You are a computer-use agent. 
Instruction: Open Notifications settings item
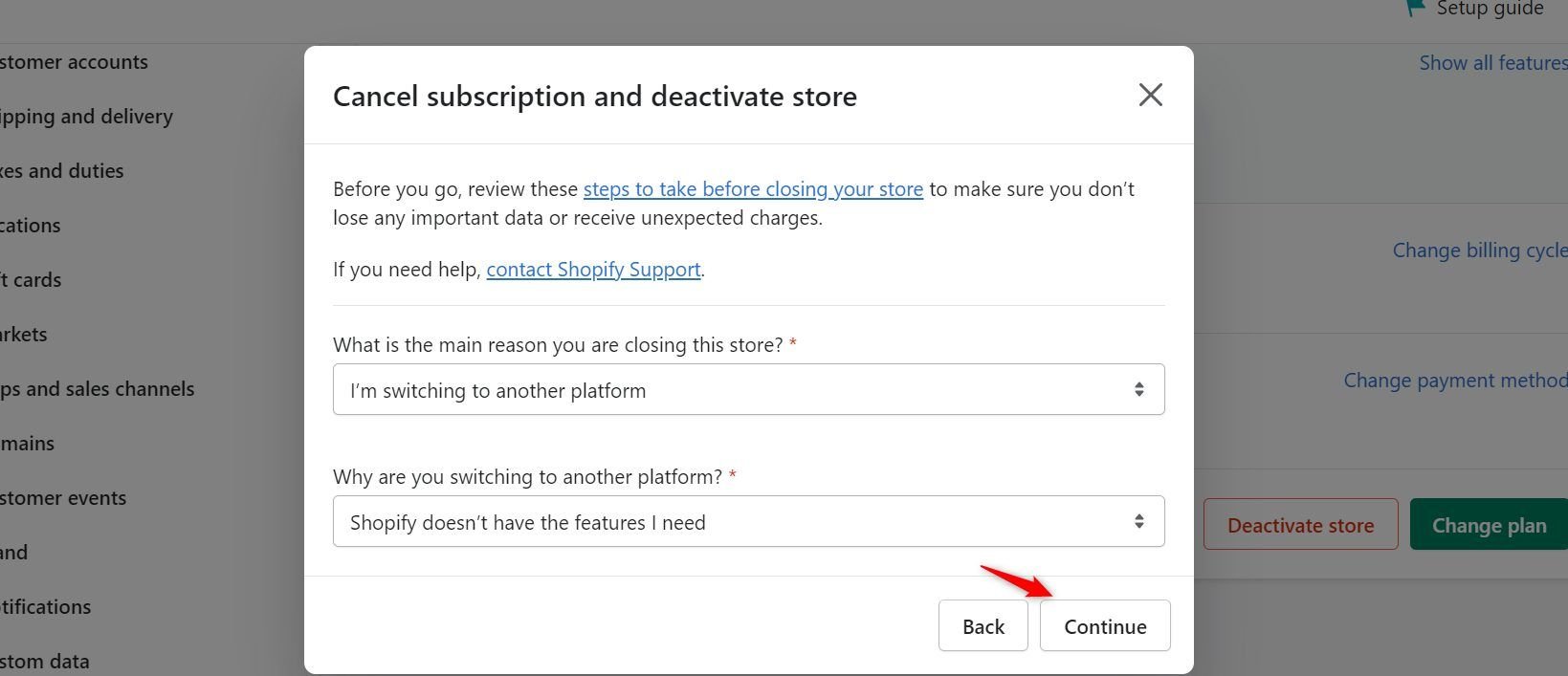46,607
